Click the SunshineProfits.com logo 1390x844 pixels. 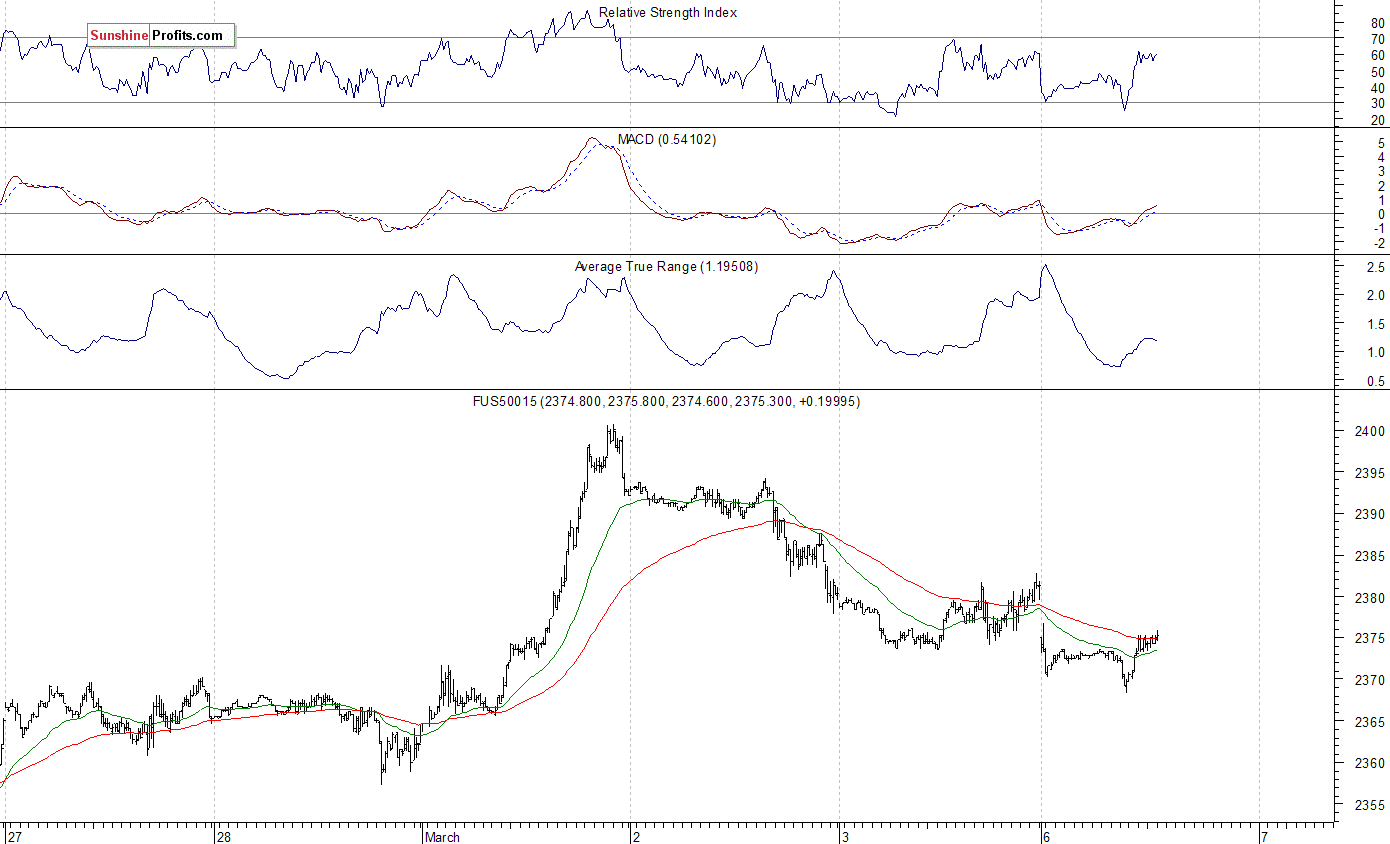[161, 36]
